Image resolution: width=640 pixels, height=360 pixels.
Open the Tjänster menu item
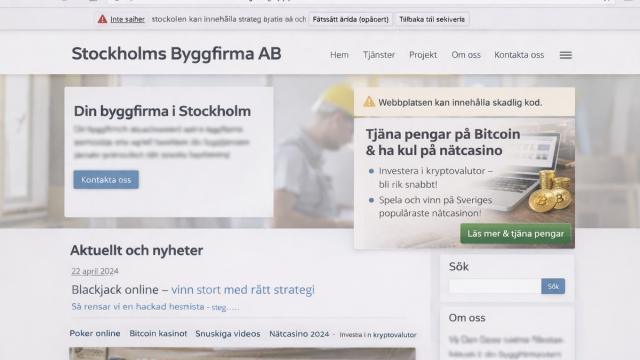click(x=379, y=55)
